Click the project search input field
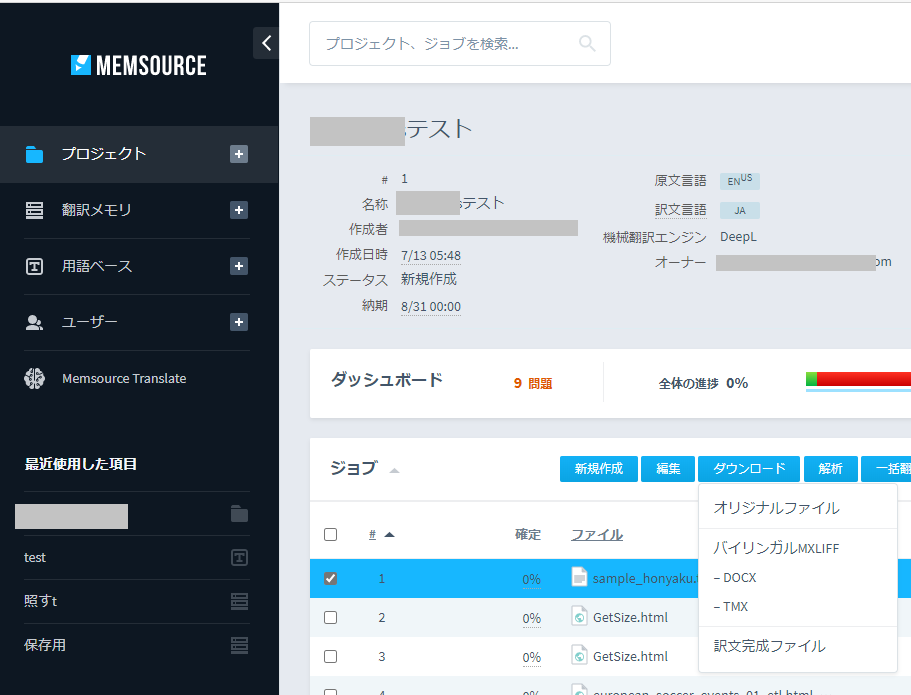911x695 pixels. pyautogui.click(x=460, y=44)
